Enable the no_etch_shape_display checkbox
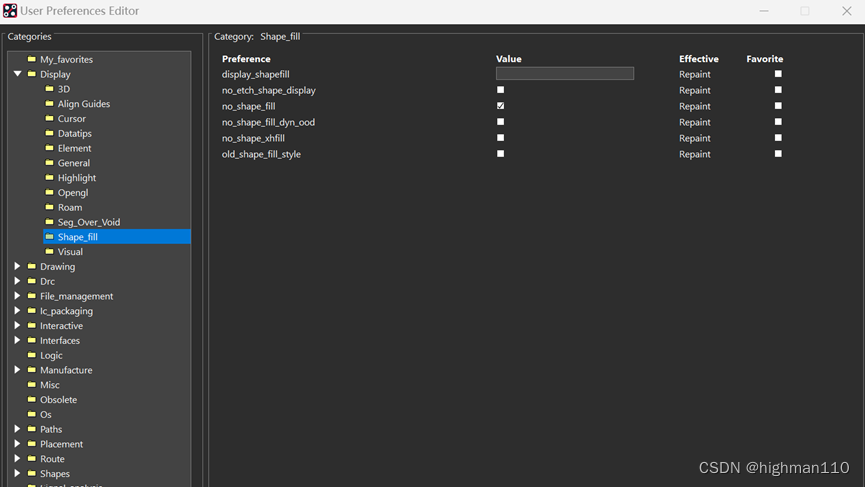The image size is (865, 487). (500, 90)
